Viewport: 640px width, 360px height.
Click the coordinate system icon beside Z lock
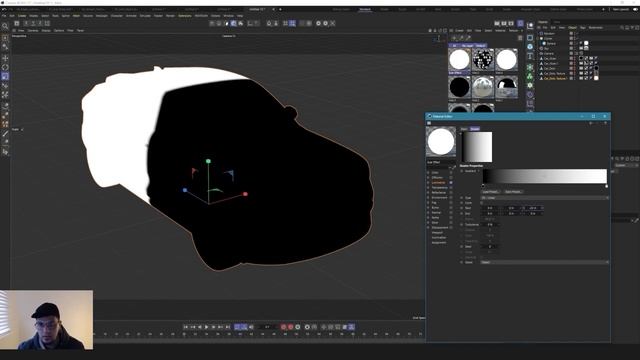(x=47, y=23)
